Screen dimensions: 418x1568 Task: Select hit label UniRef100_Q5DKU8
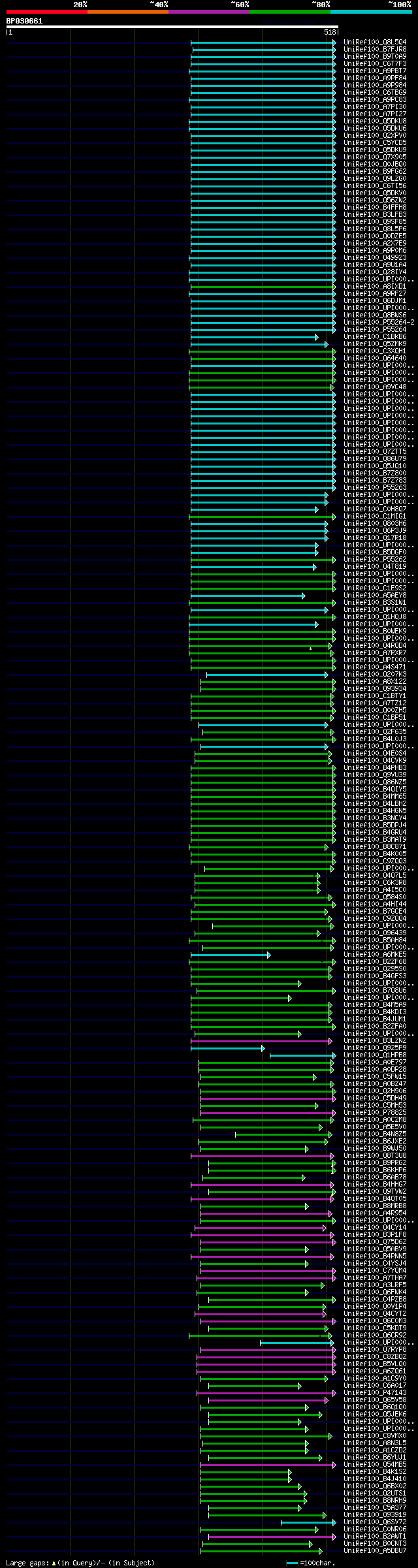pos(375,121)
